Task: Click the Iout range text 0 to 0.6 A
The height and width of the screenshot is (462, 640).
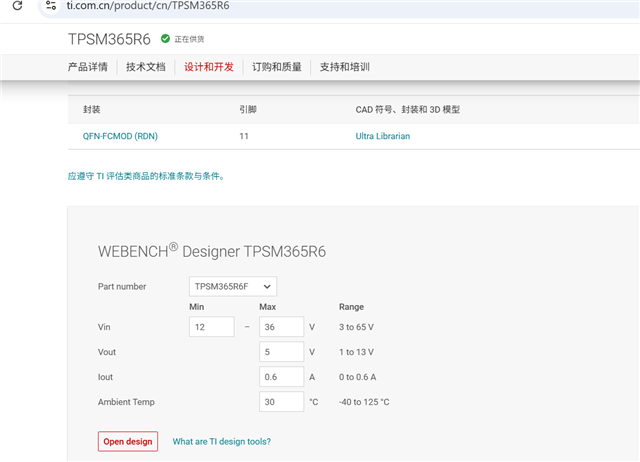Action: pyautogui.click(x=357, y=377)
